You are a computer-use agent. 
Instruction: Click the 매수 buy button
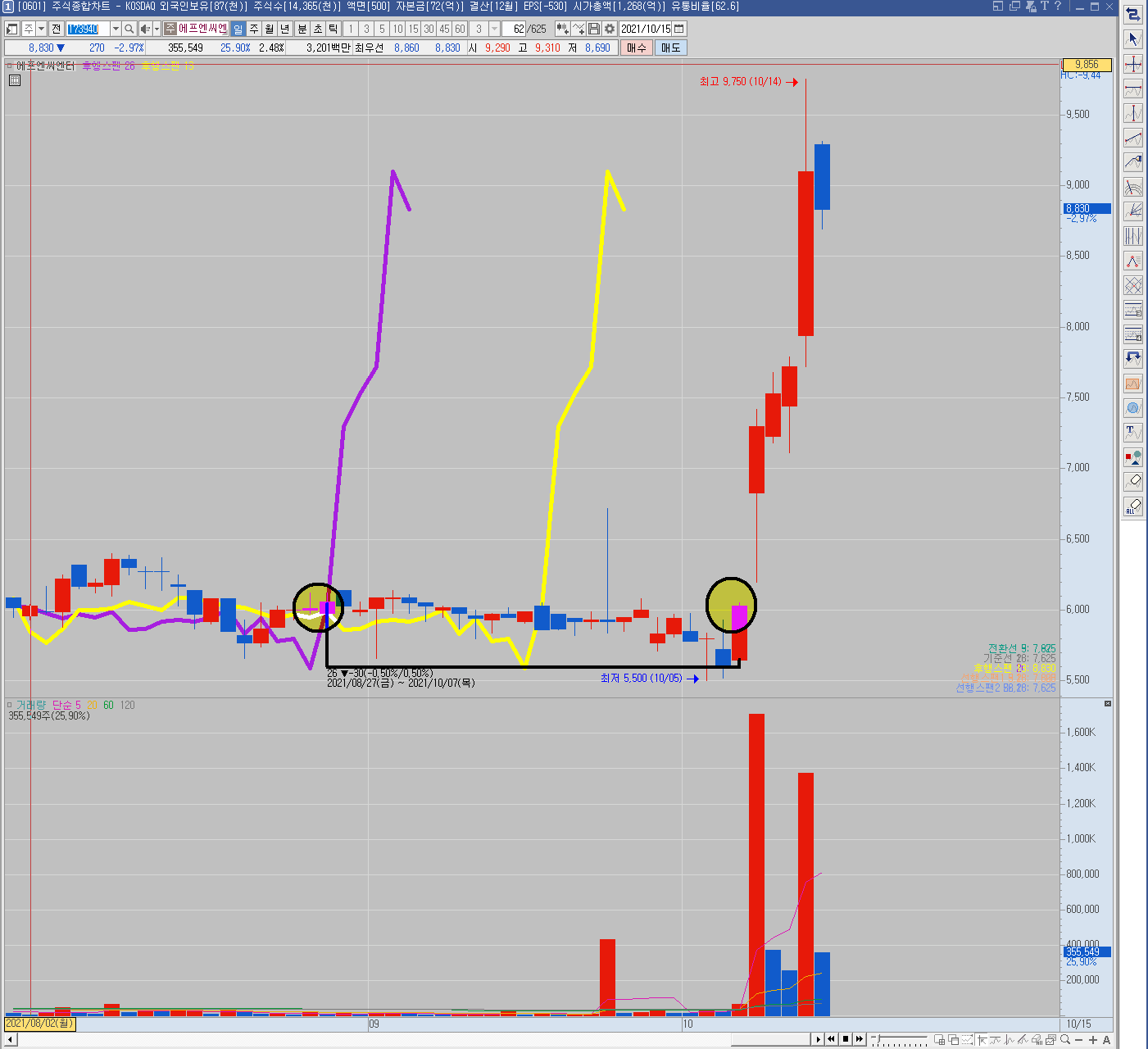[x=637, y=48]
